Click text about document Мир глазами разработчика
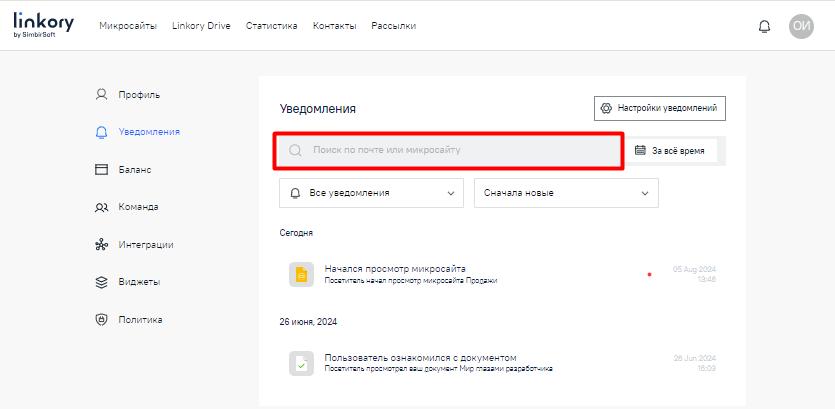This screenshot has height=409, width=835. [x=438, y=369]
